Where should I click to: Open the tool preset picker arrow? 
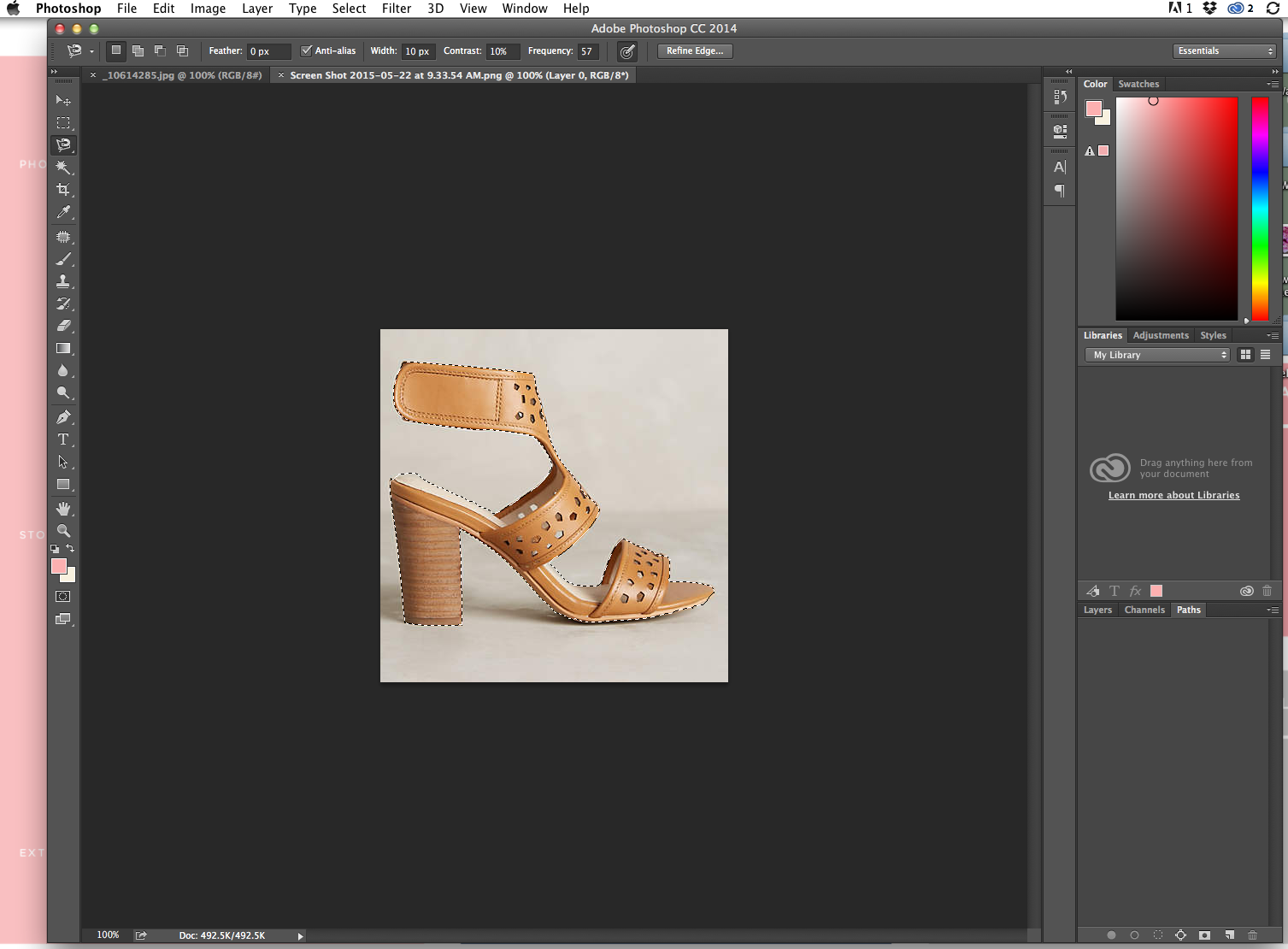pos(91,52)
